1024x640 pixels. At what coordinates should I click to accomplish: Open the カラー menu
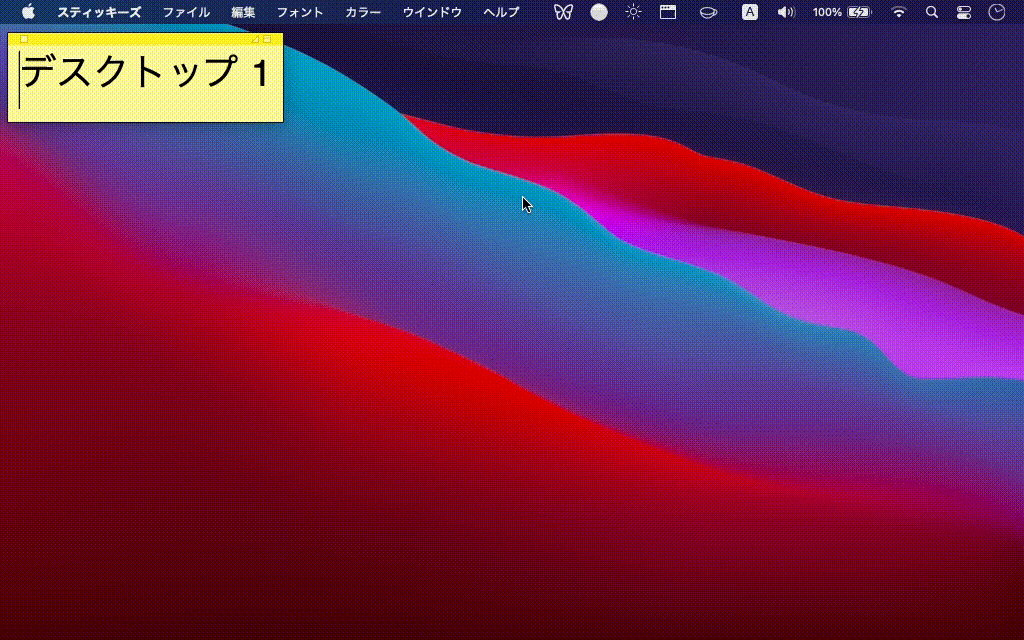(x=363, y=12)
